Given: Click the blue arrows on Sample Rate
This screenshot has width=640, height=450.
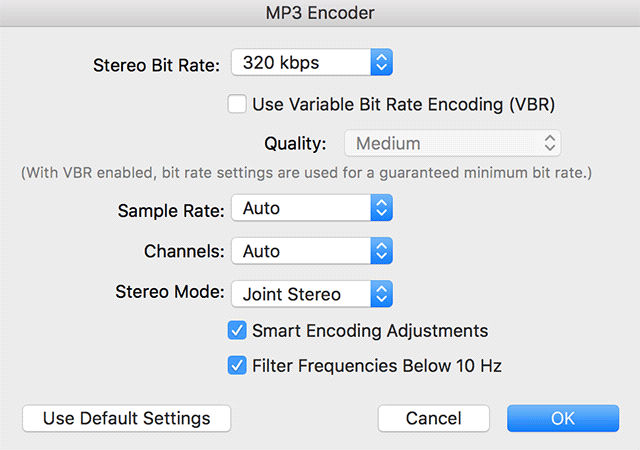Looking at the screenshot, I should (381, 209).
